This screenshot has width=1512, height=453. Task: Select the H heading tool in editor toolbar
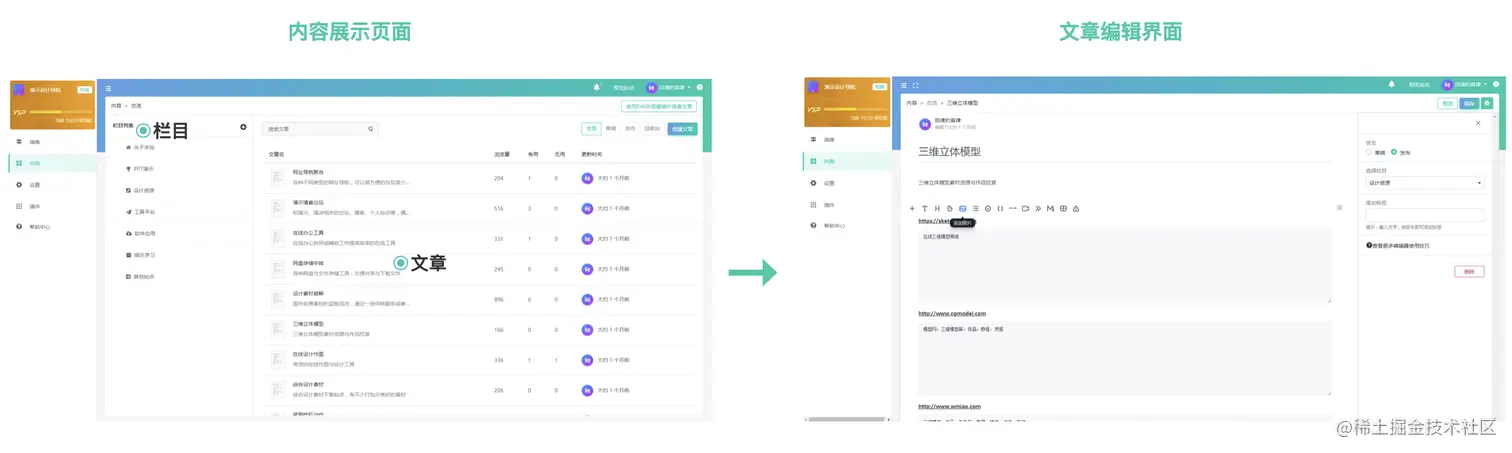click(937, 208)
